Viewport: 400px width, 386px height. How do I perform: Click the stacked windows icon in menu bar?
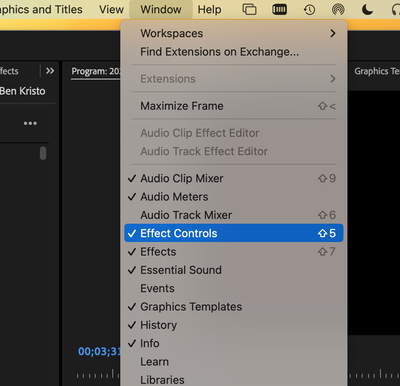coord(249,9)
